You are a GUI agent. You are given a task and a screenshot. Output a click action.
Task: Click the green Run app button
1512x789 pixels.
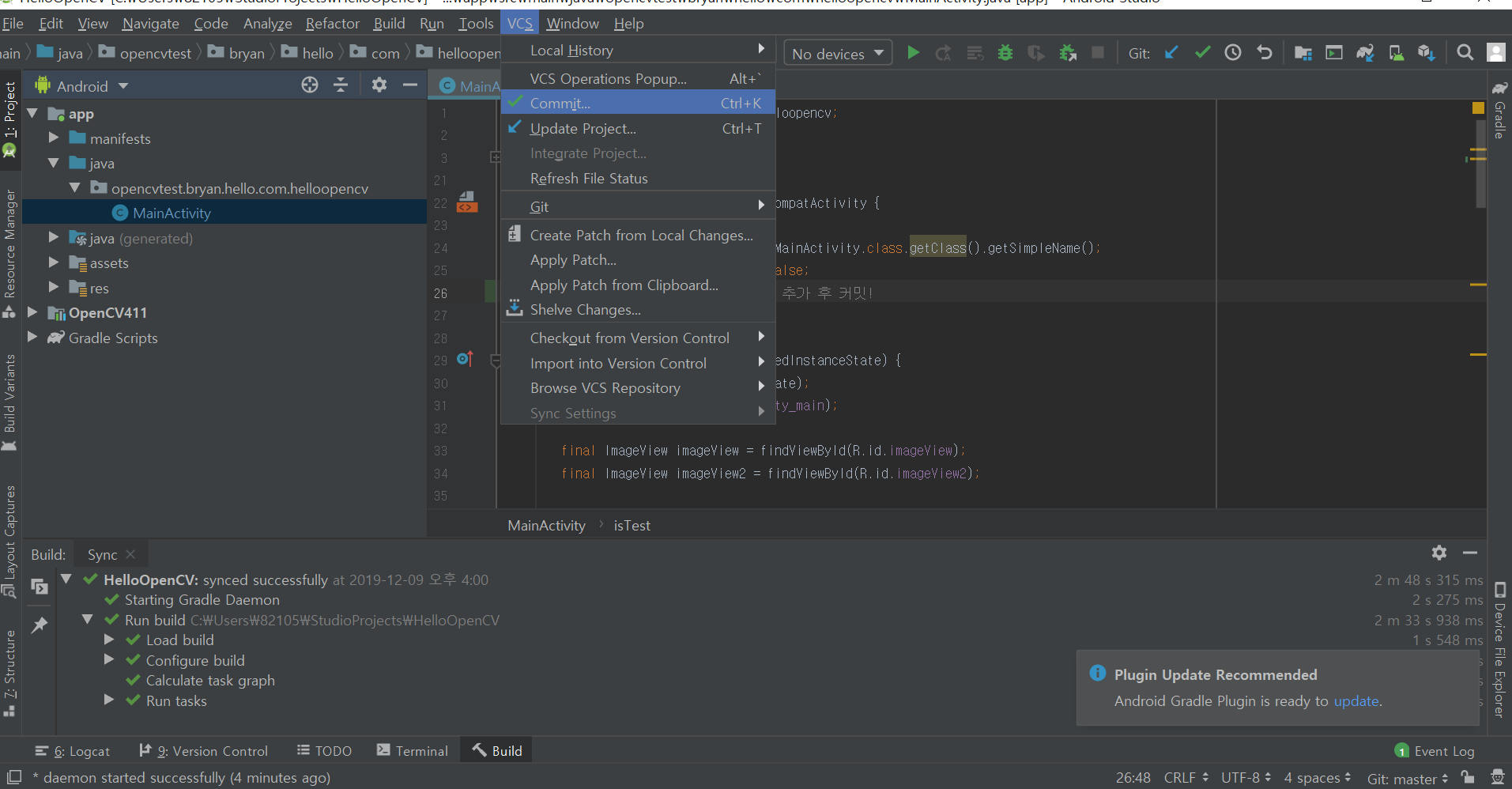[913, 53]
